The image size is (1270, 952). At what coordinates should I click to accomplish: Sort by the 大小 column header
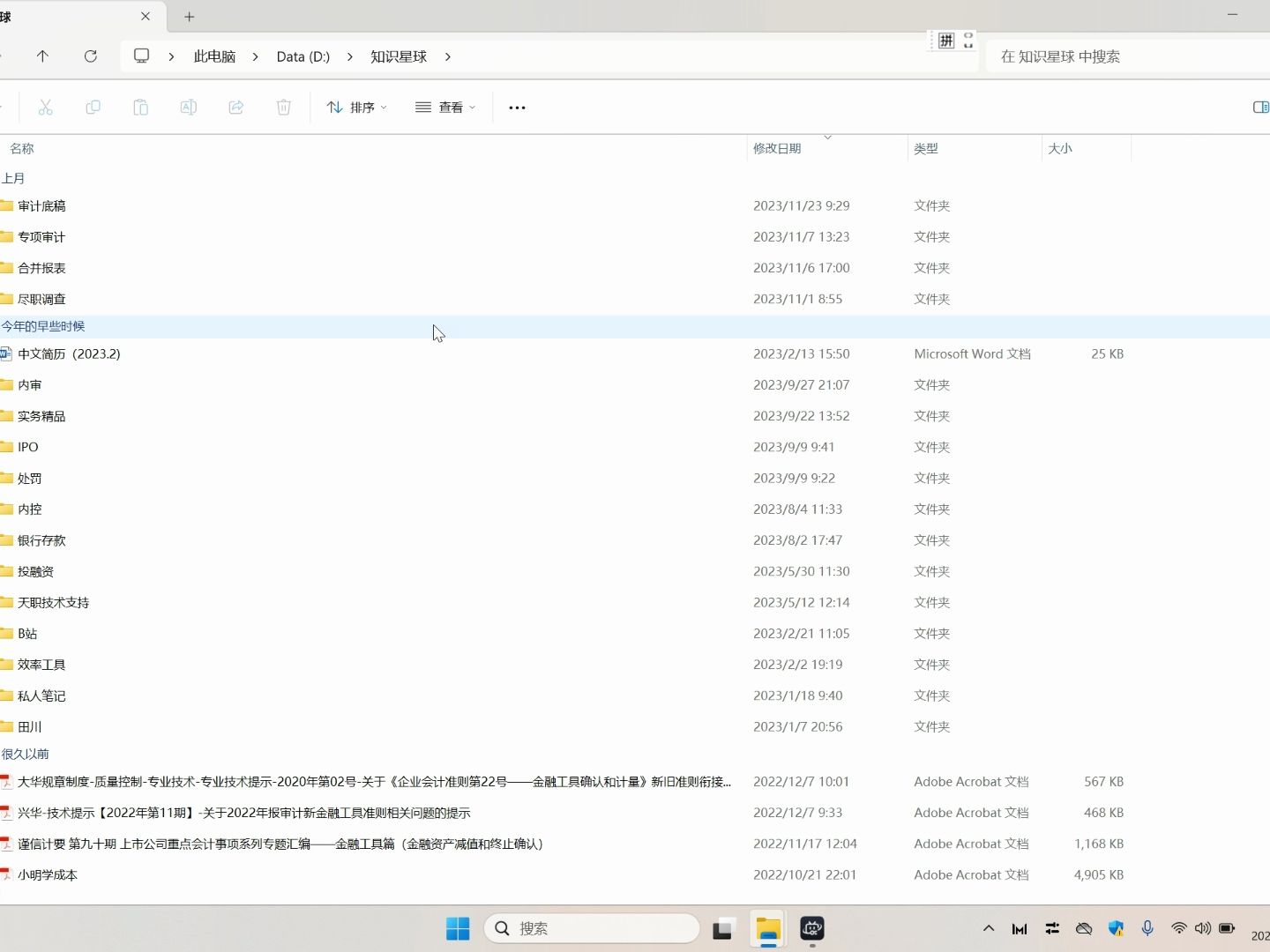tap(1060, 149)
